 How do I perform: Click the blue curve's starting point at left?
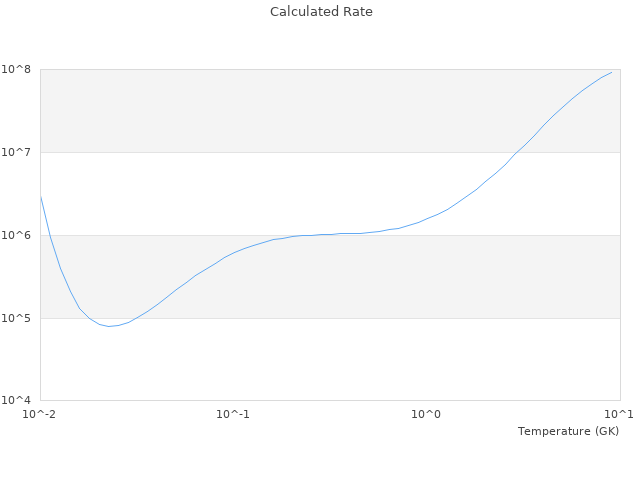pos(41,197)
